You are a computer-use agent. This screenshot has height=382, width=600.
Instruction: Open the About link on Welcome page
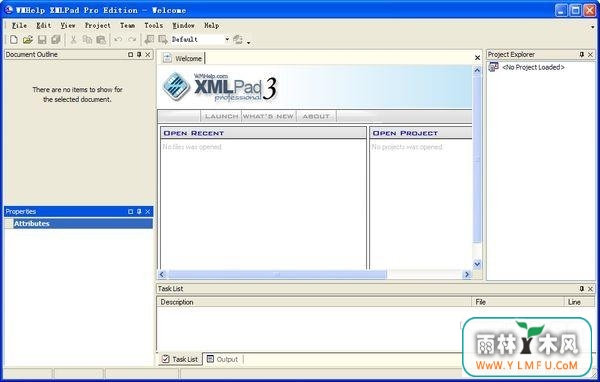tap(316, 116)
